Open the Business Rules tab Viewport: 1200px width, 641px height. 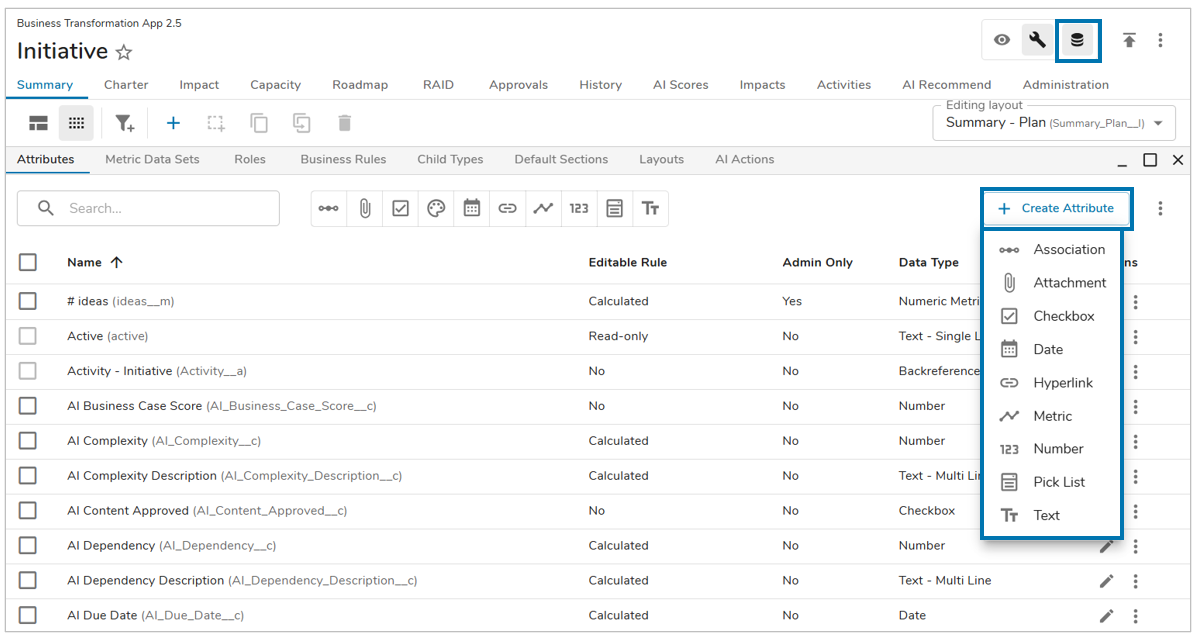coord(343,159)
